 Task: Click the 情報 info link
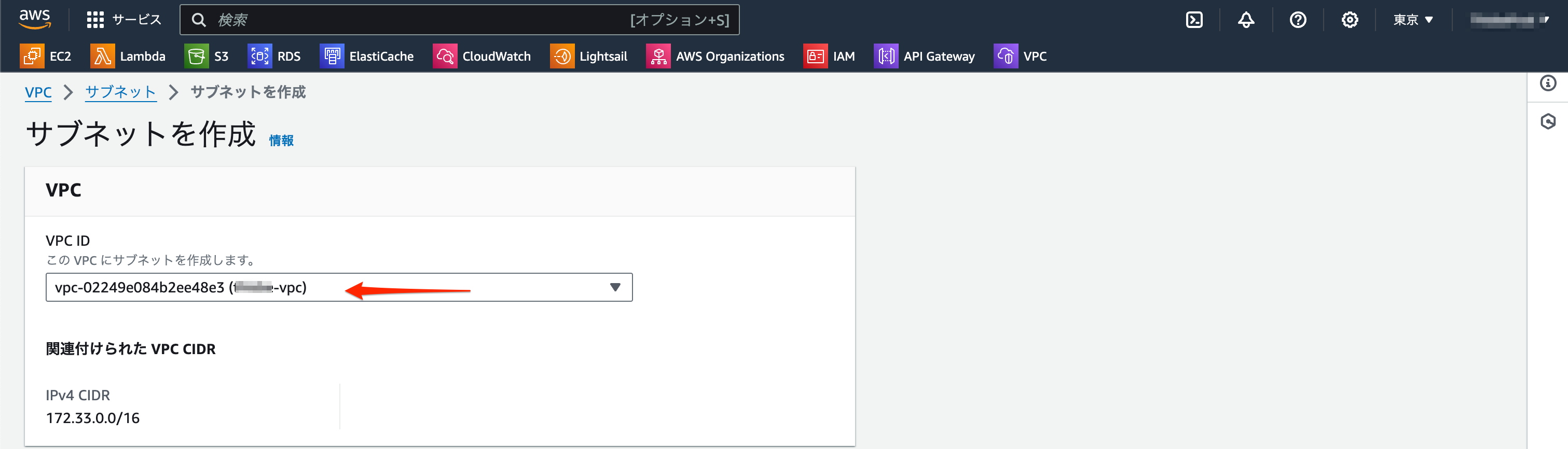281,141
